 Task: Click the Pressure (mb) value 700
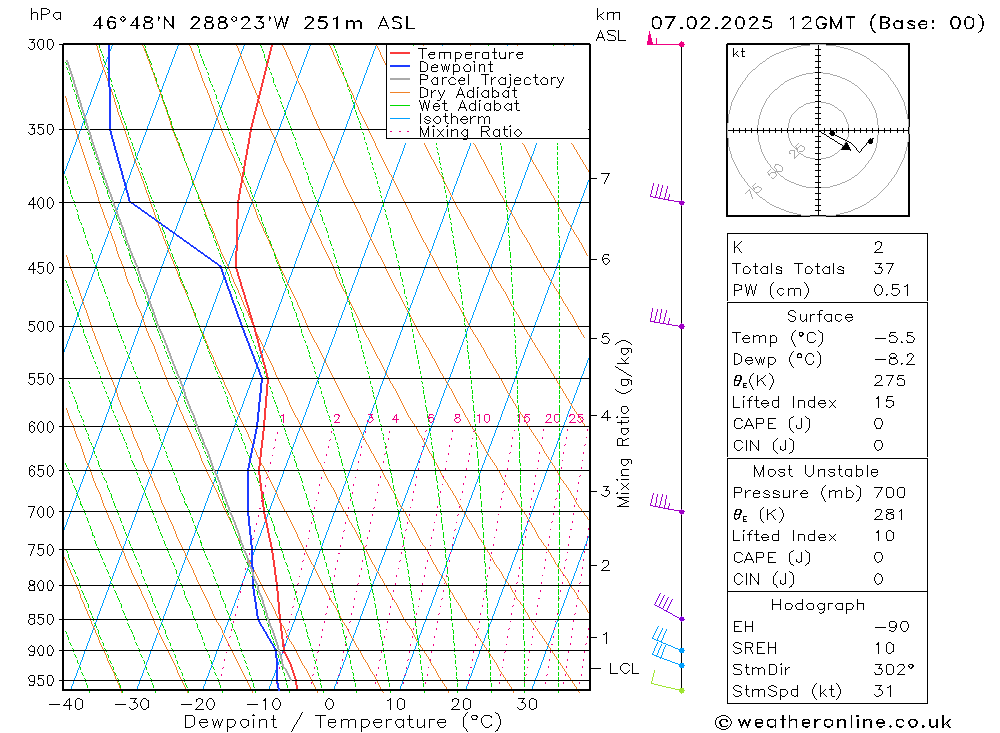[890, 492]
